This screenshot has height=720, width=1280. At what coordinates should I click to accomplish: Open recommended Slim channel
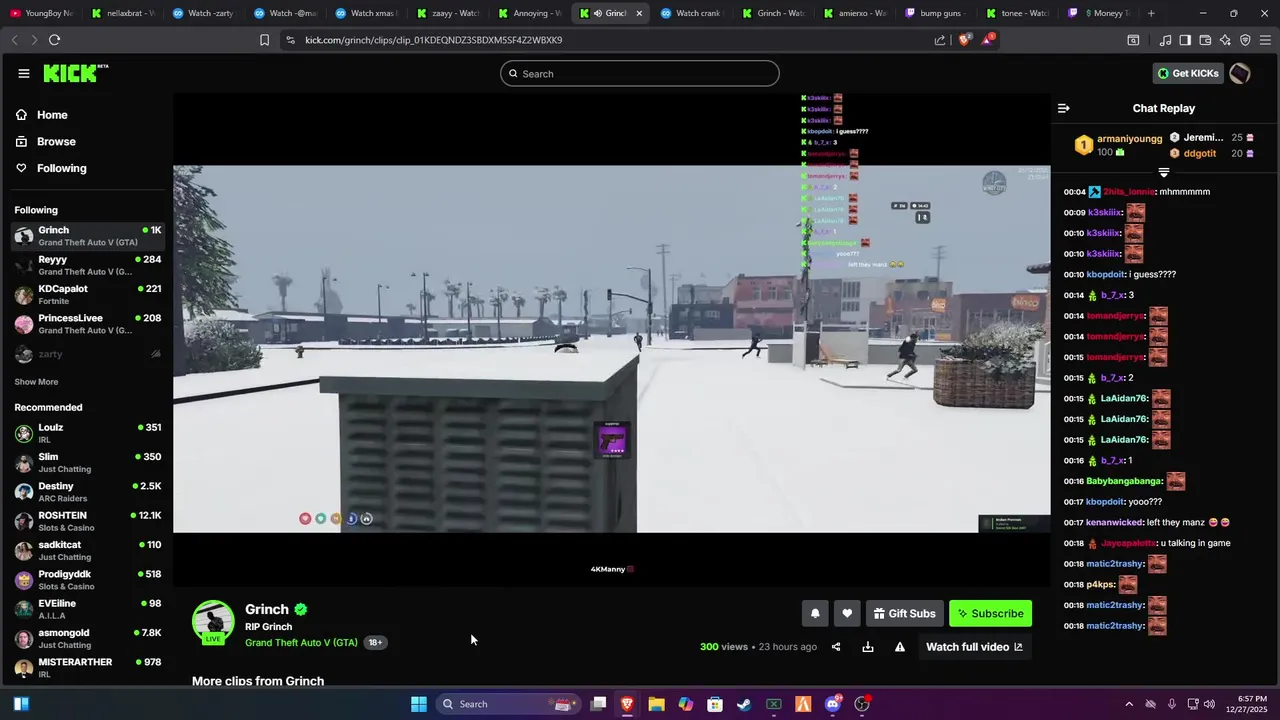coord(87,463)
